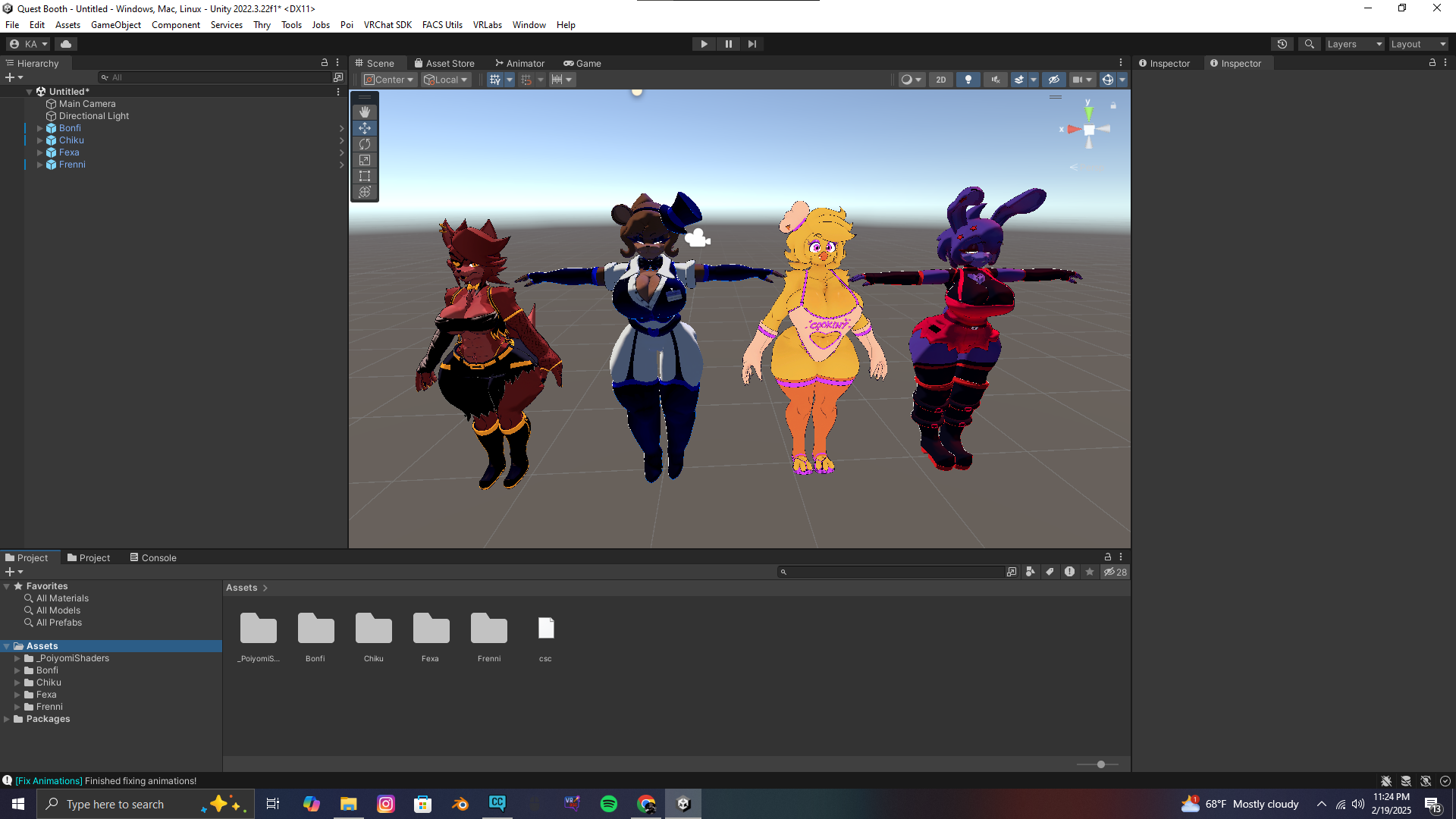Toggle hidden objects scene visibility

[1054, 80]
